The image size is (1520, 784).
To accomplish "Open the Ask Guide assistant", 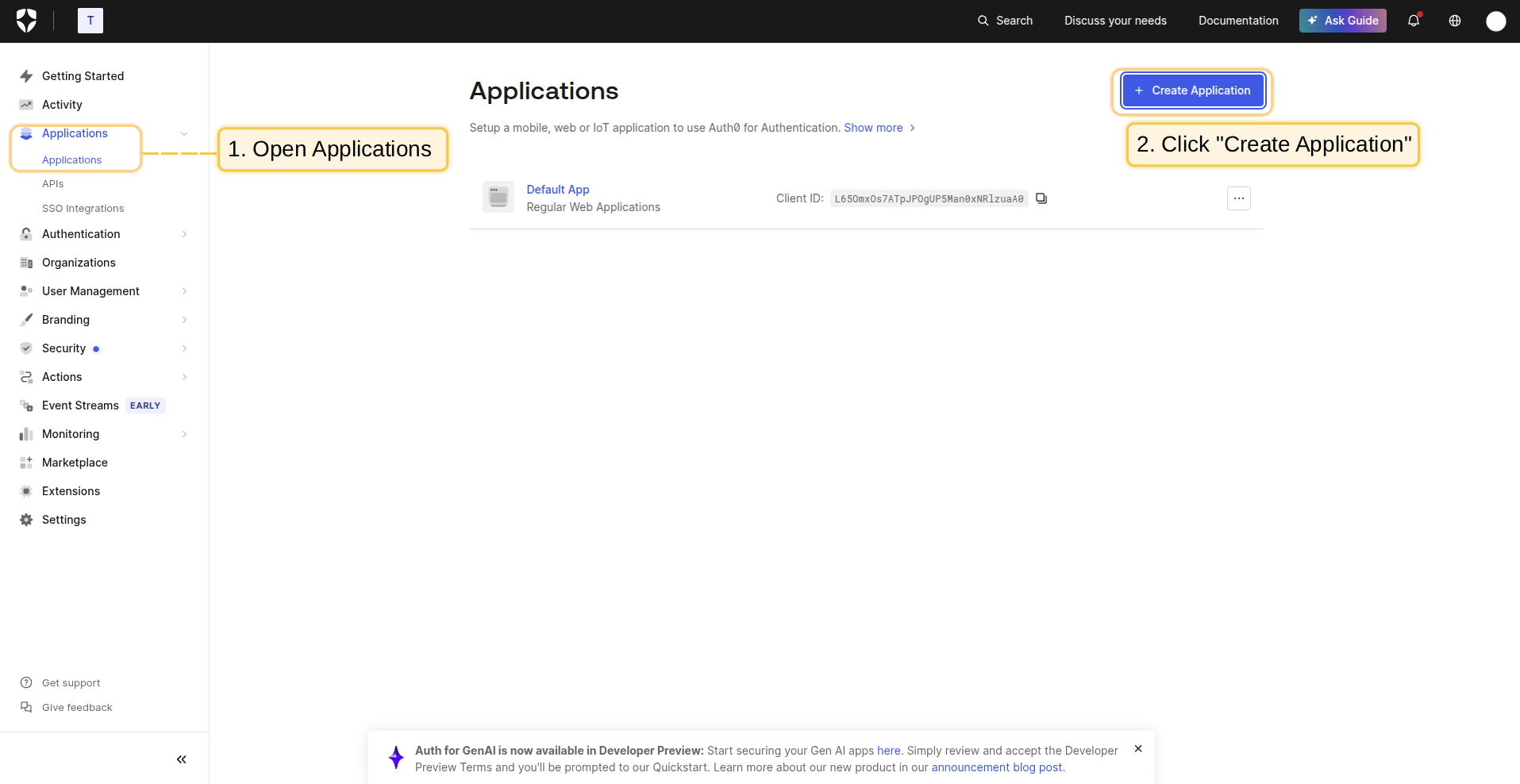I will click(1342, 21).
